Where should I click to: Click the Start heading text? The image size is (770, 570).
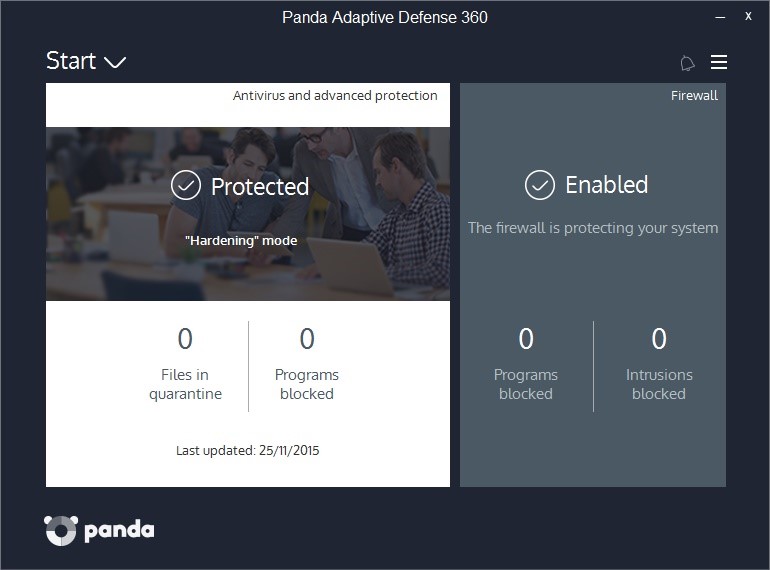click(71, 61)
